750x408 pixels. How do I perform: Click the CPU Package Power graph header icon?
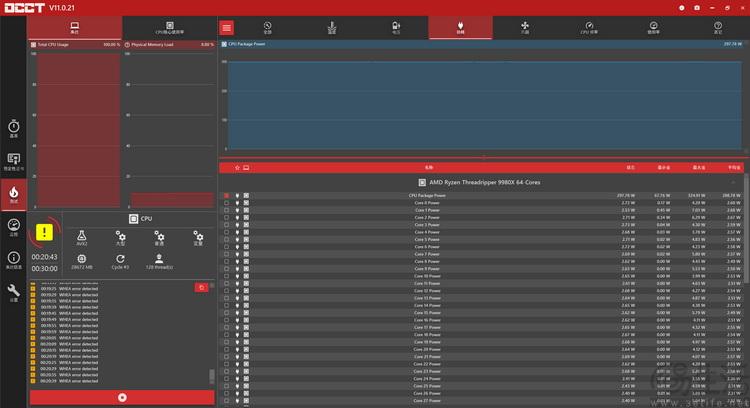(x=224, y=44)
